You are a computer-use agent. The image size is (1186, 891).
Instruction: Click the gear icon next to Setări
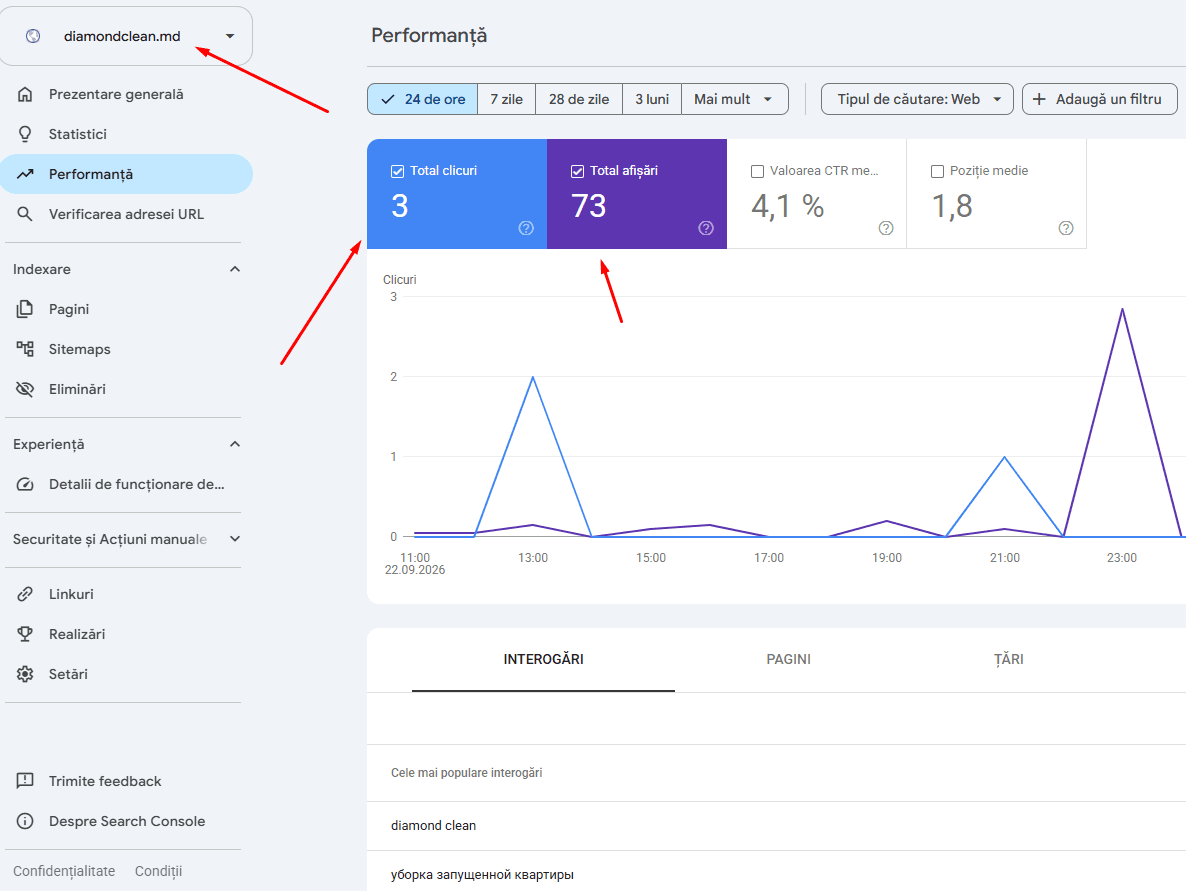tap(25, 674)
